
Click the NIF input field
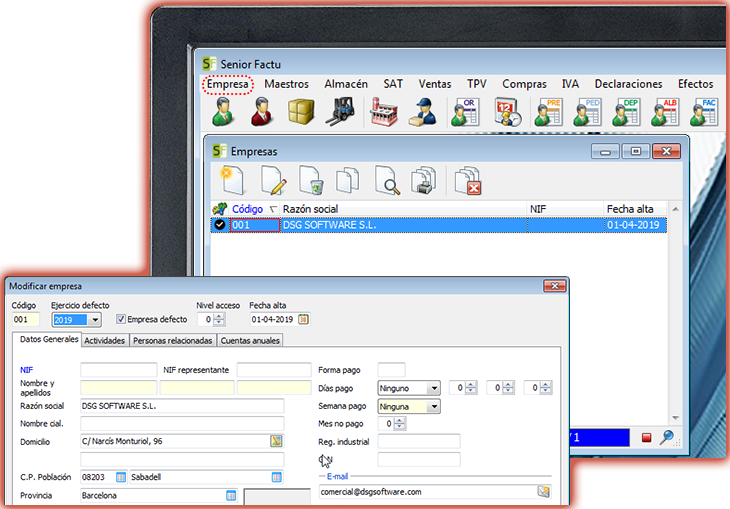[119, 370]
